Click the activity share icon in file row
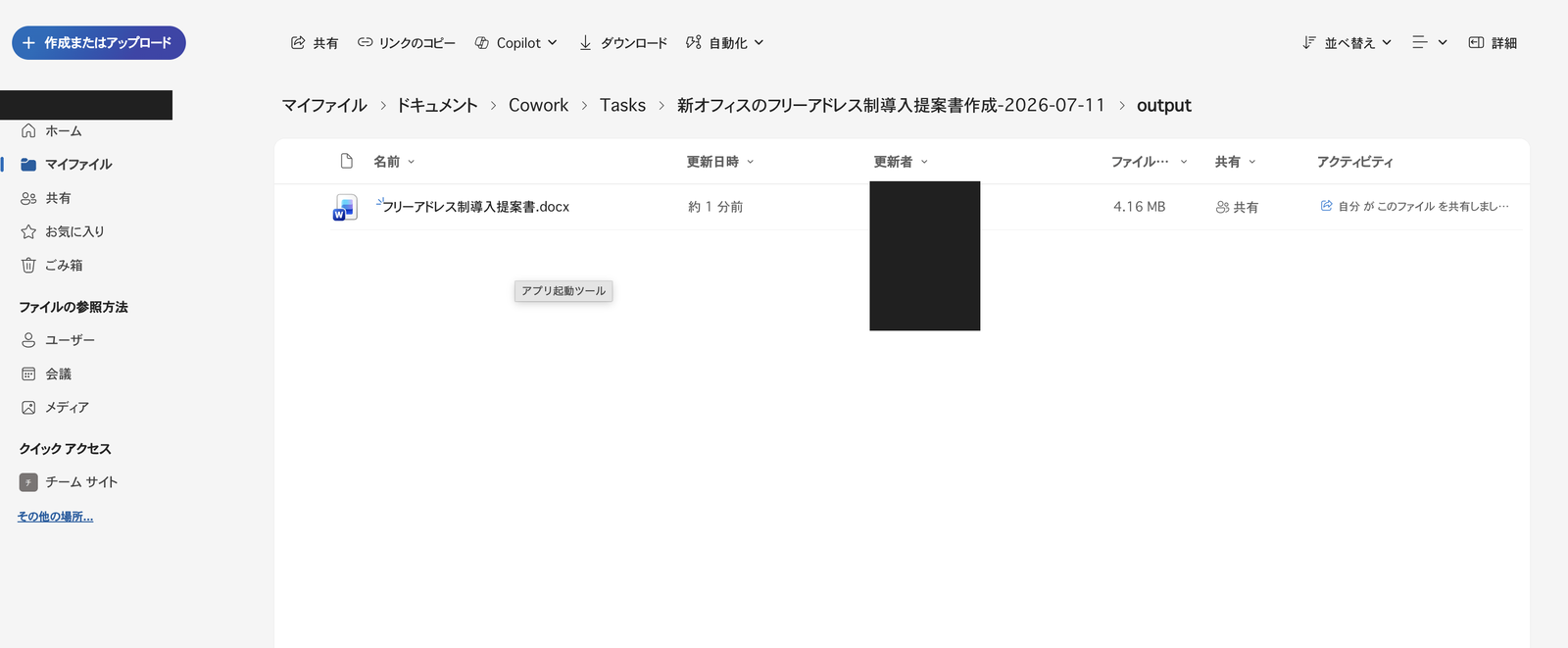 [x=1326, y=206]
